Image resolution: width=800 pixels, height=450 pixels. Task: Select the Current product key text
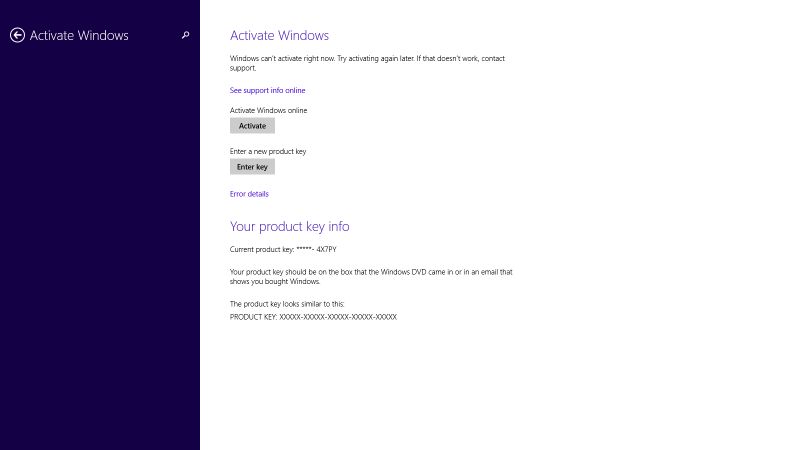click(x=283, y=249)
